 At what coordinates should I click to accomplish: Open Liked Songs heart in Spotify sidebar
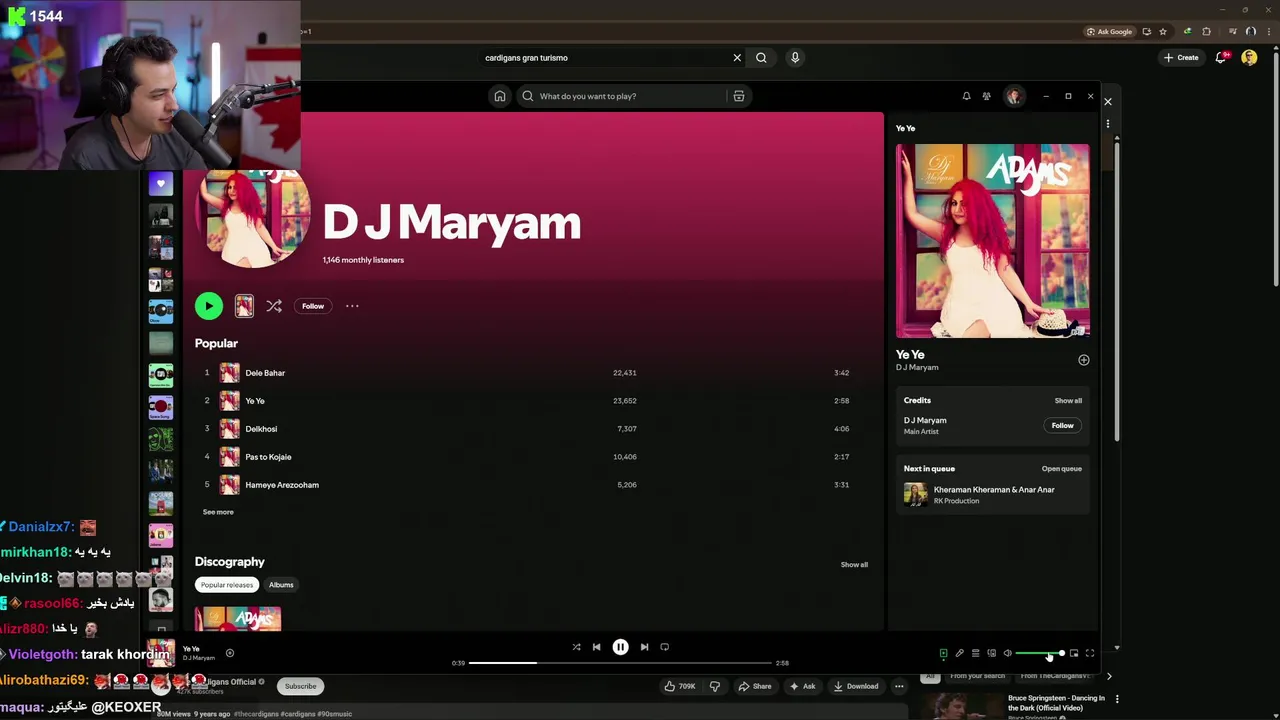coord(160,184)
